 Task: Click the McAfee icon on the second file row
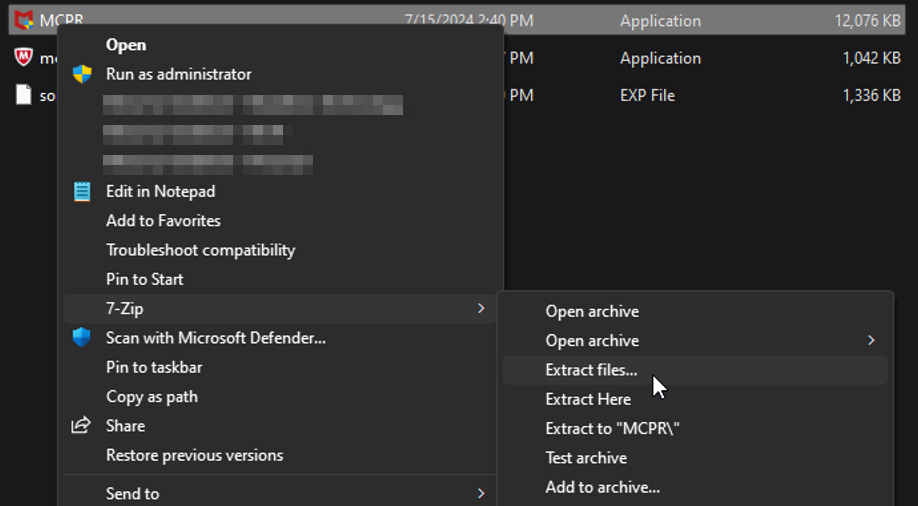[23, 58]
